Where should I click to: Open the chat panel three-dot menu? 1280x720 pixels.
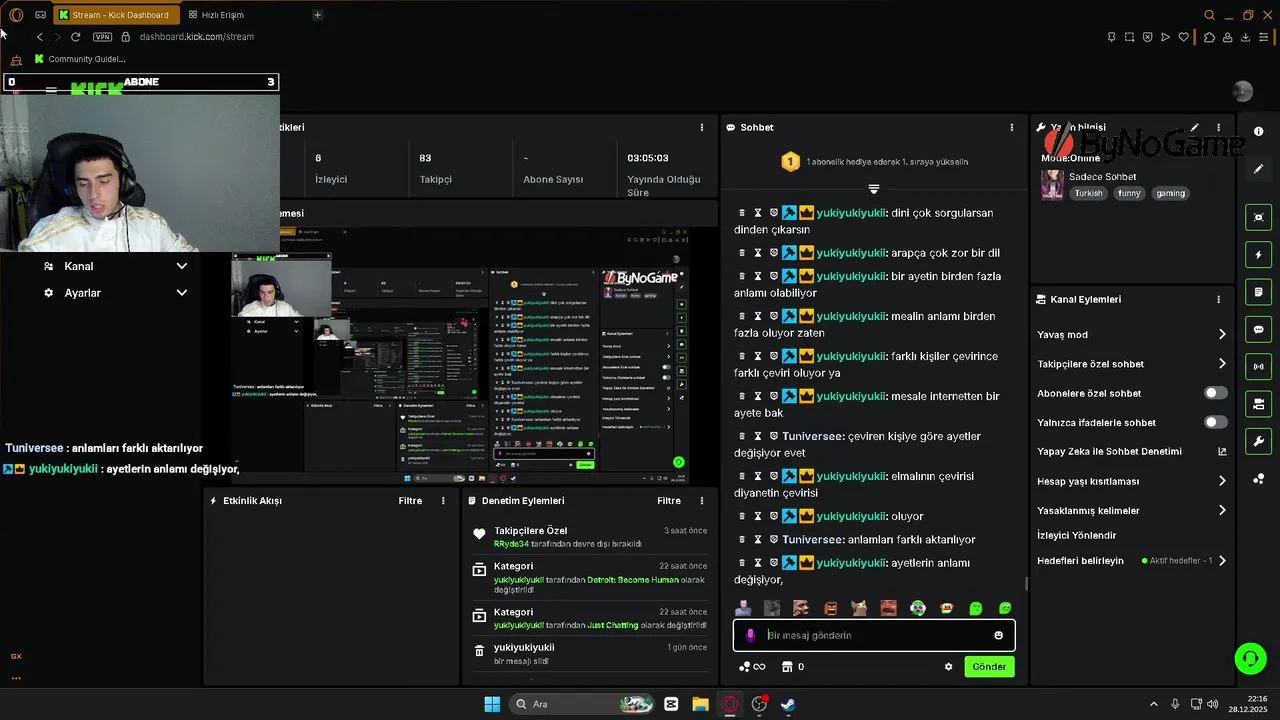point(1011,127)
